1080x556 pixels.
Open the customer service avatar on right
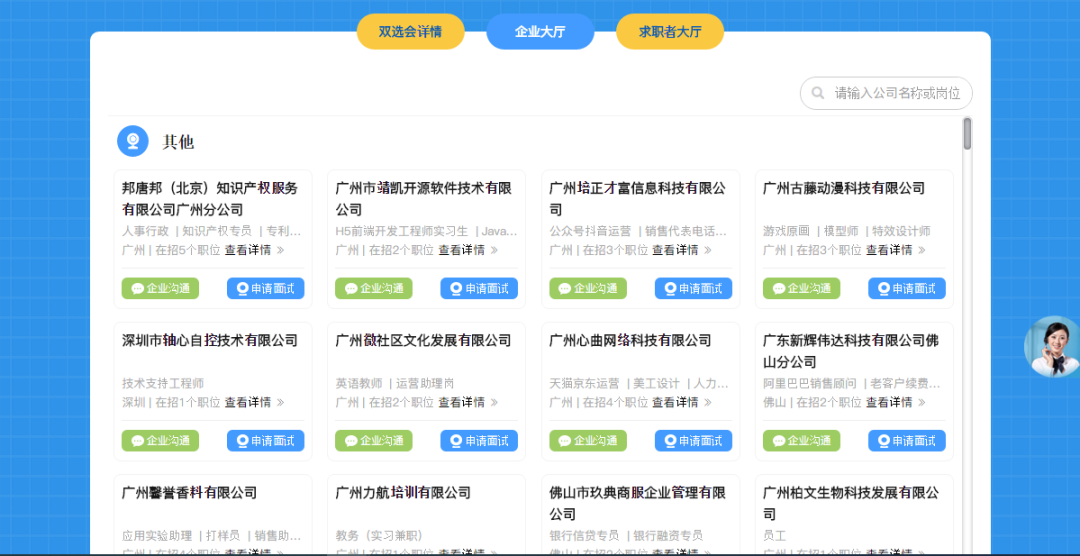1053,346
